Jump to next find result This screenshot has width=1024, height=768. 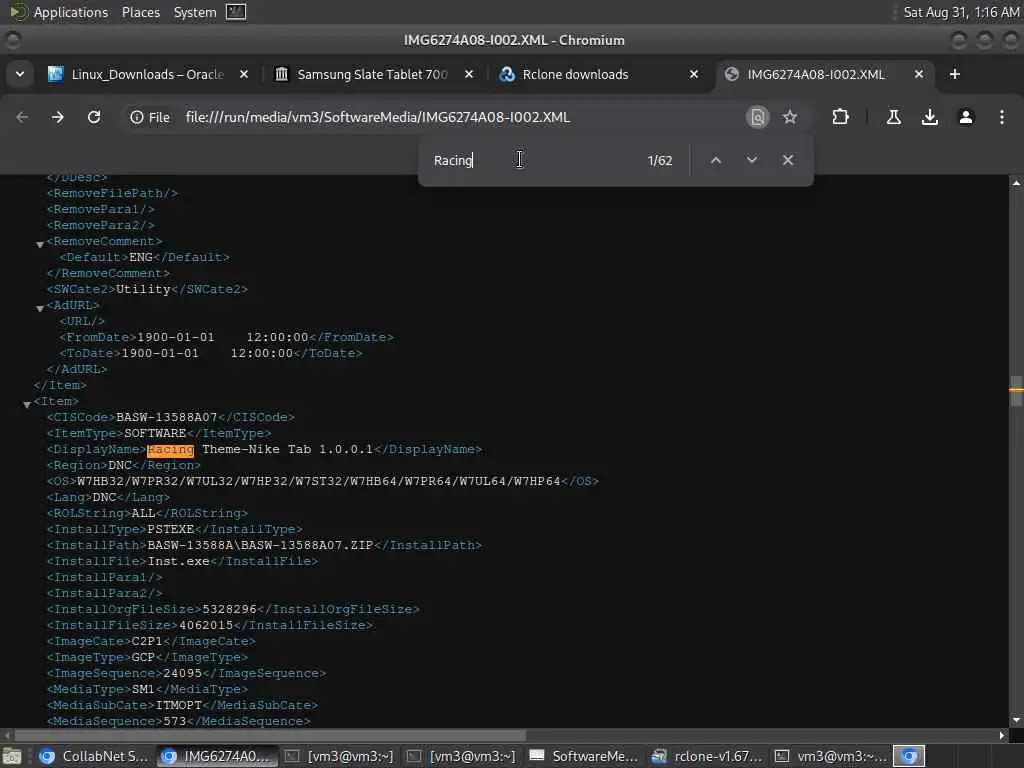pyautogui.click(x=752, y=160)
